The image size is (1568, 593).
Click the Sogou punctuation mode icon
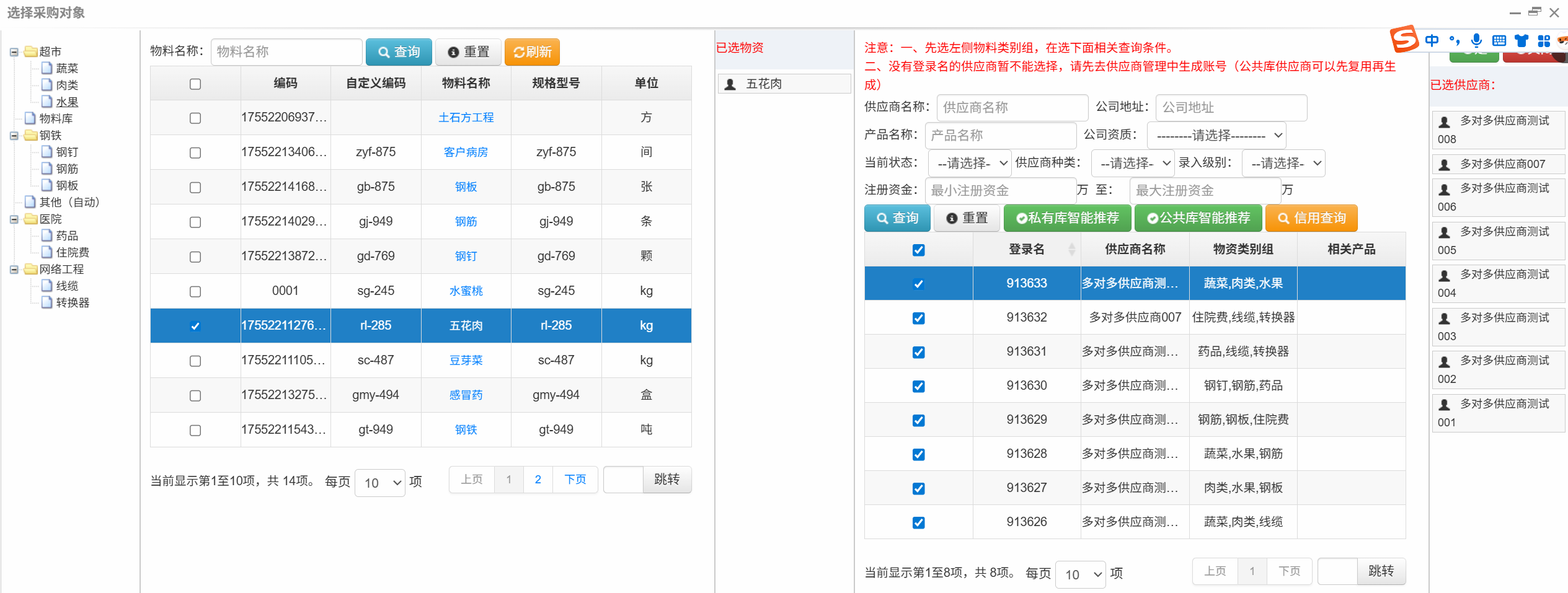click(1454, 40)
